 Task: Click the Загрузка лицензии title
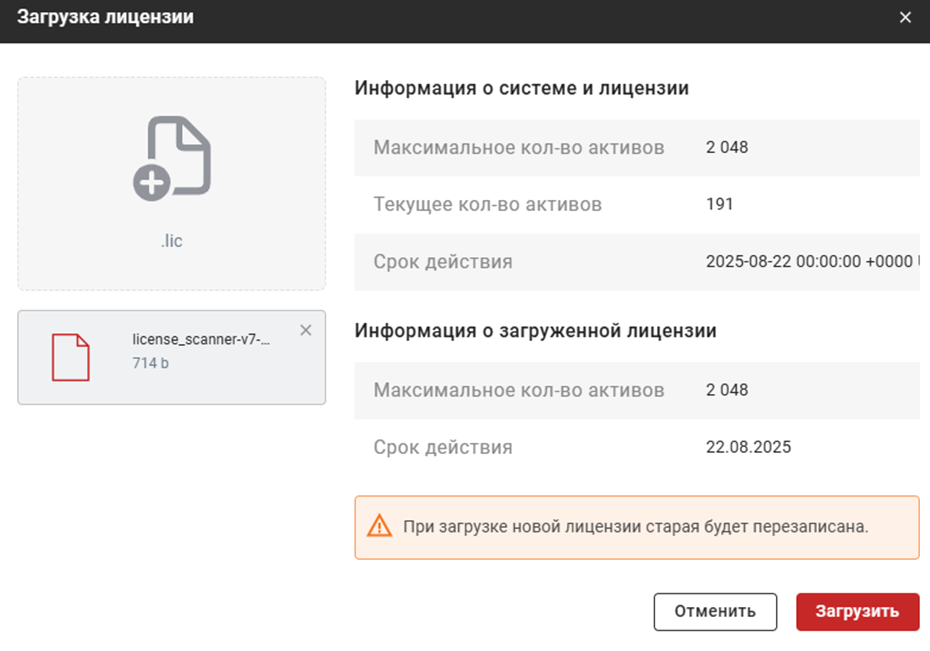(x=106, y=17)
